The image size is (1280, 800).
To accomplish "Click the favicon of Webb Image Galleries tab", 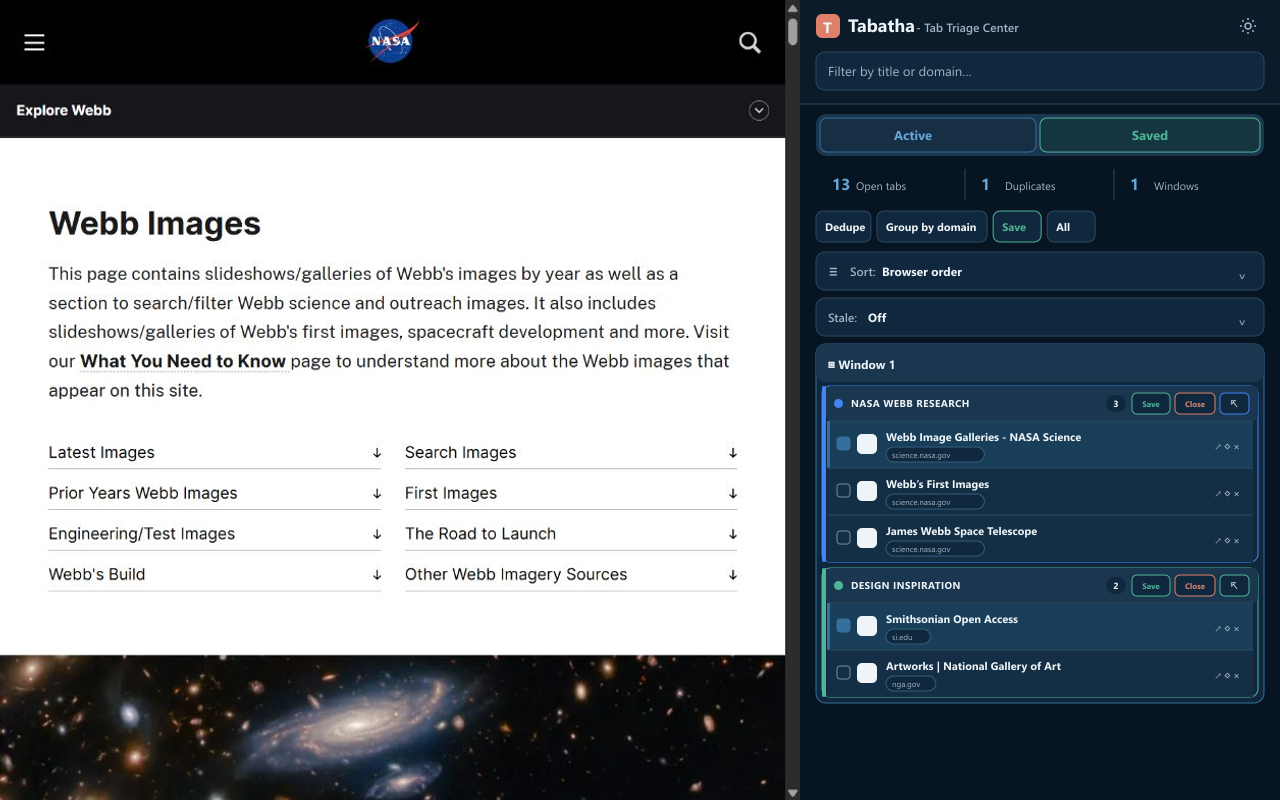I will point(867,444).
